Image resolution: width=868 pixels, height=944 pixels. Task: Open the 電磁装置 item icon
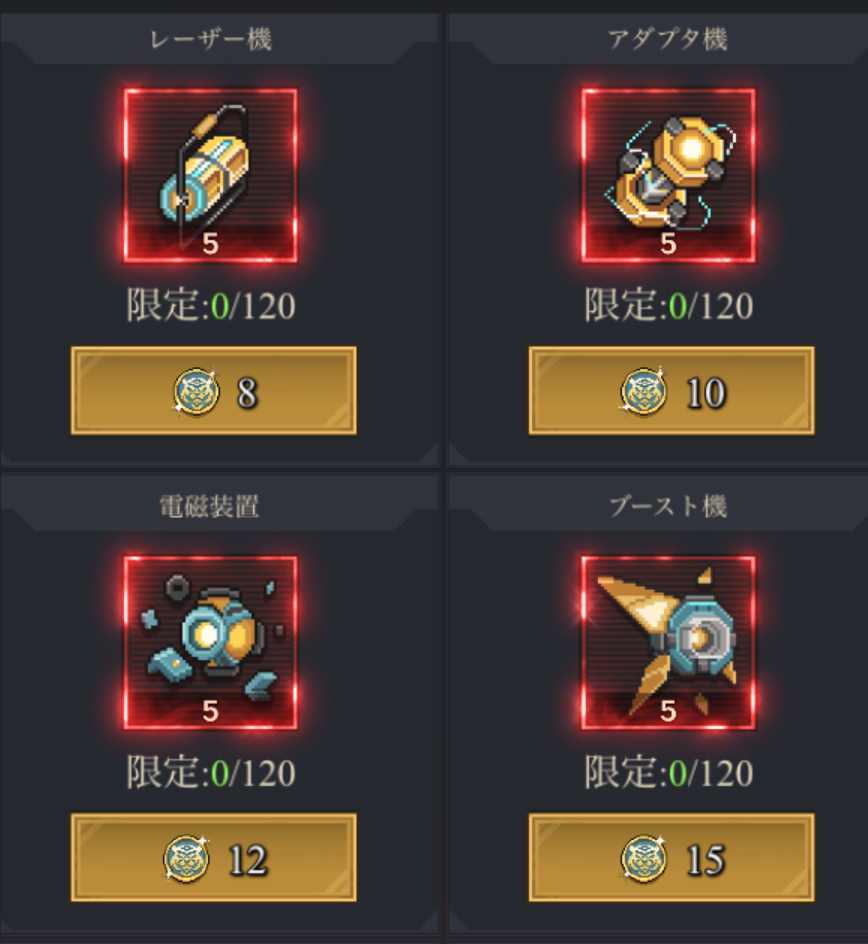pyautogui.click(x=210, y=642)
